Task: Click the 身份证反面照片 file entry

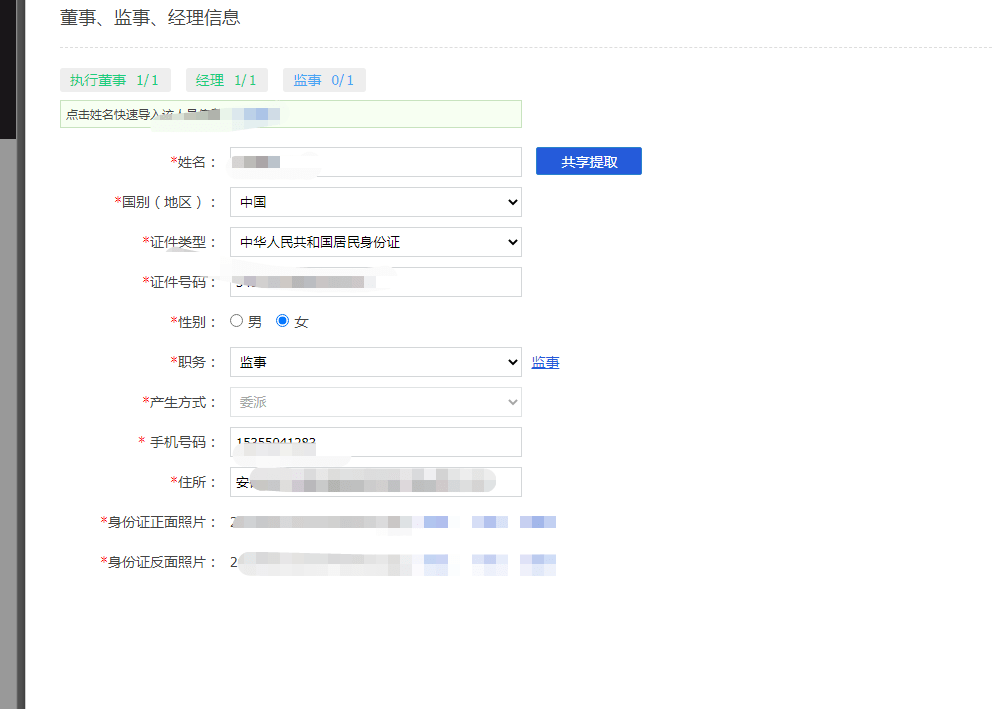Action: click(x=393, y=562)
